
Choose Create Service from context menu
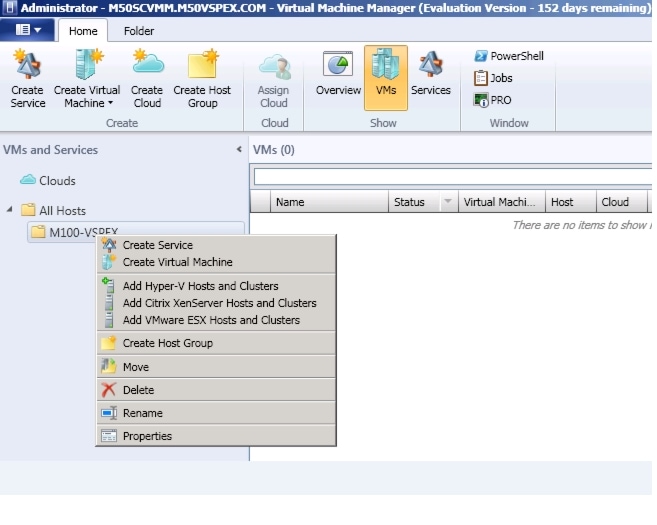(216, 245)
